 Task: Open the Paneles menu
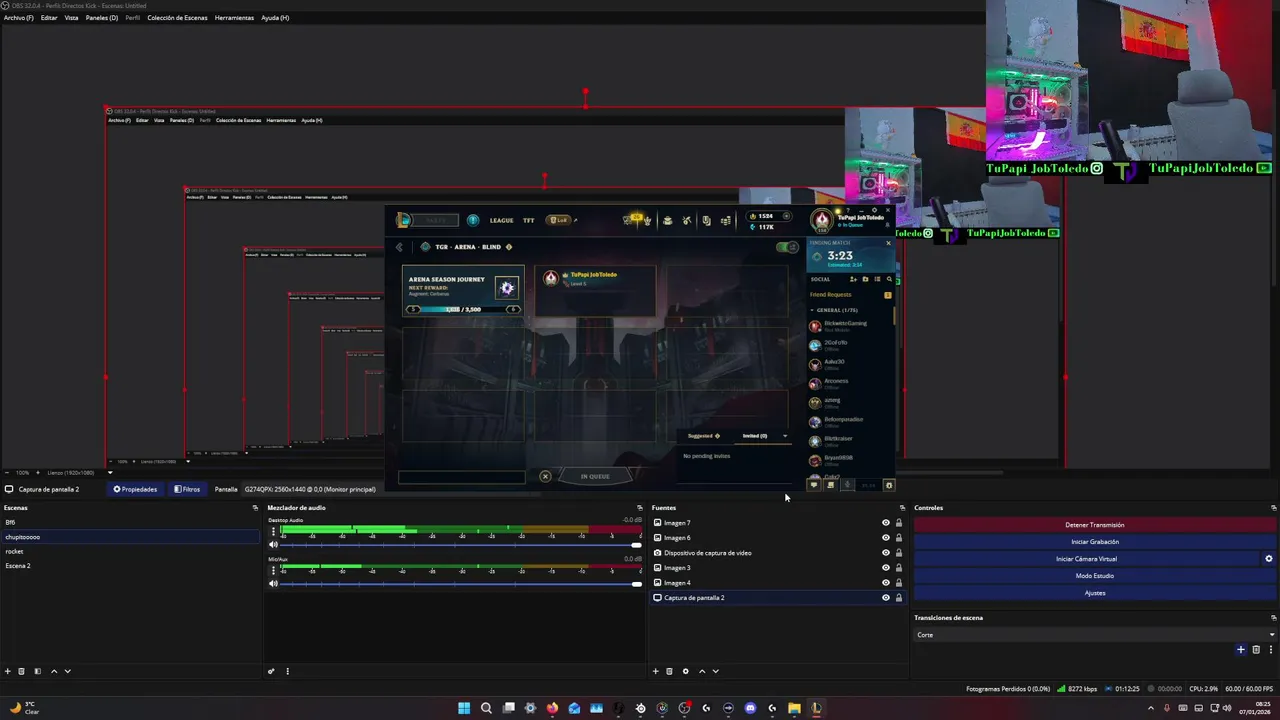click(102, 18)
